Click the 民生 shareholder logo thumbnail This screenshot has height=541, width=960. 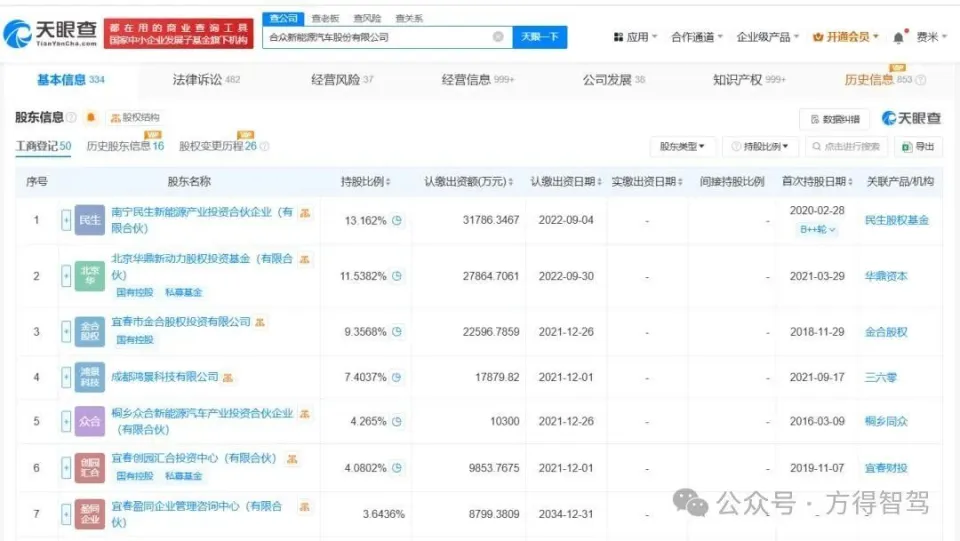point(89,220)
